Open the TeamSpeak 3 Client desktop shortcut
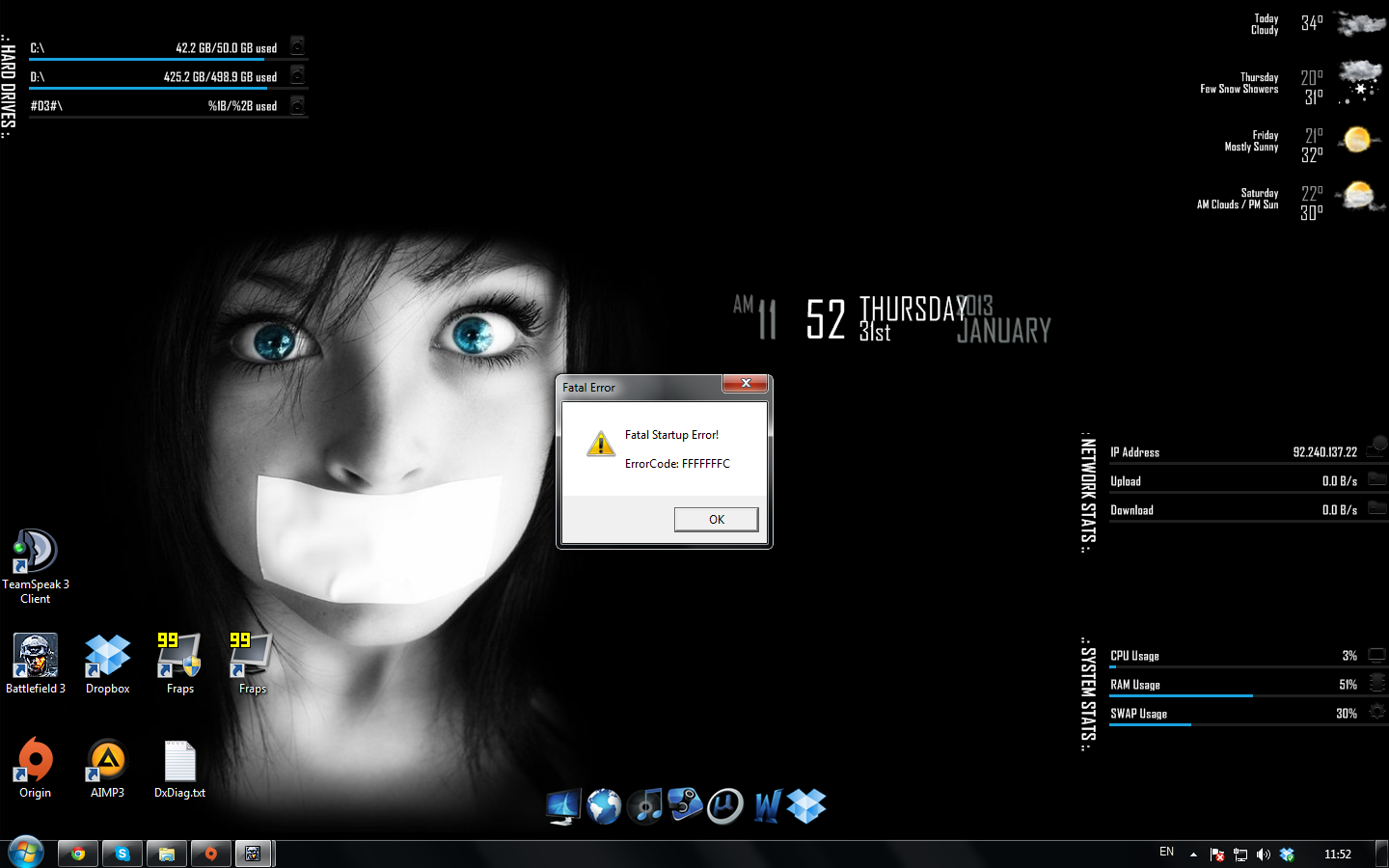 (x=36, y=553)
